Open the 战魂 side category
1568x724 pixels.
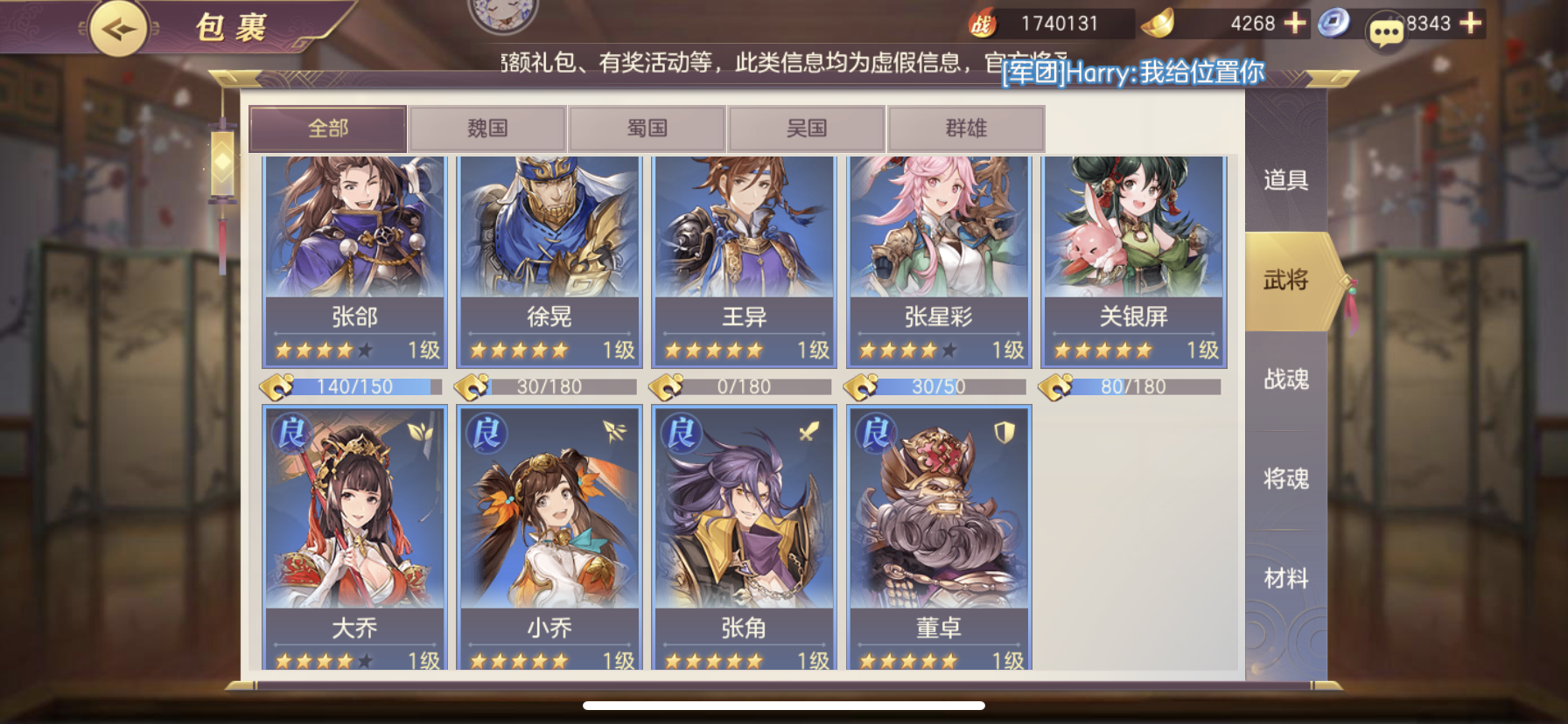click(1285, 379)
